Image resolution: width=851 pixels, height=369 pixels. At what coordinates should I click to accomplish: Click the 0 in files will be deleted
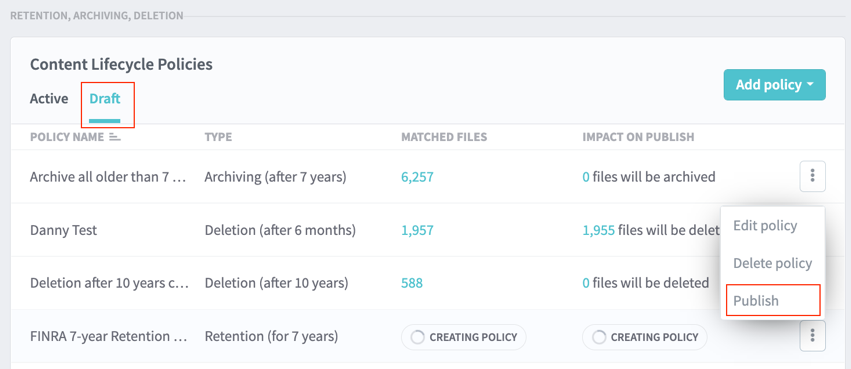pyautogui.click(x=586, y=283)
